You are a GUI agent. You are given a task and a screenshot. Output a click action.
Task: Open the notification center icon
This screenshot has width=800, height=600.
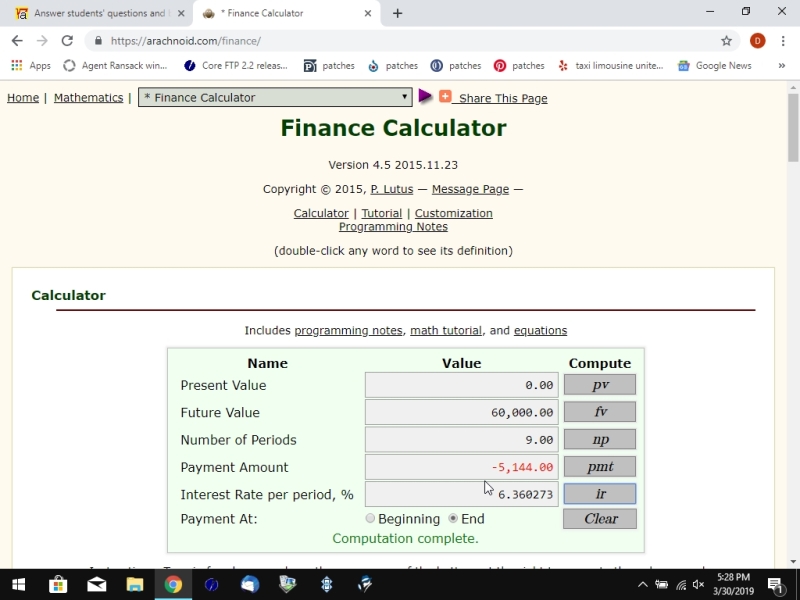tap(776, 585)
